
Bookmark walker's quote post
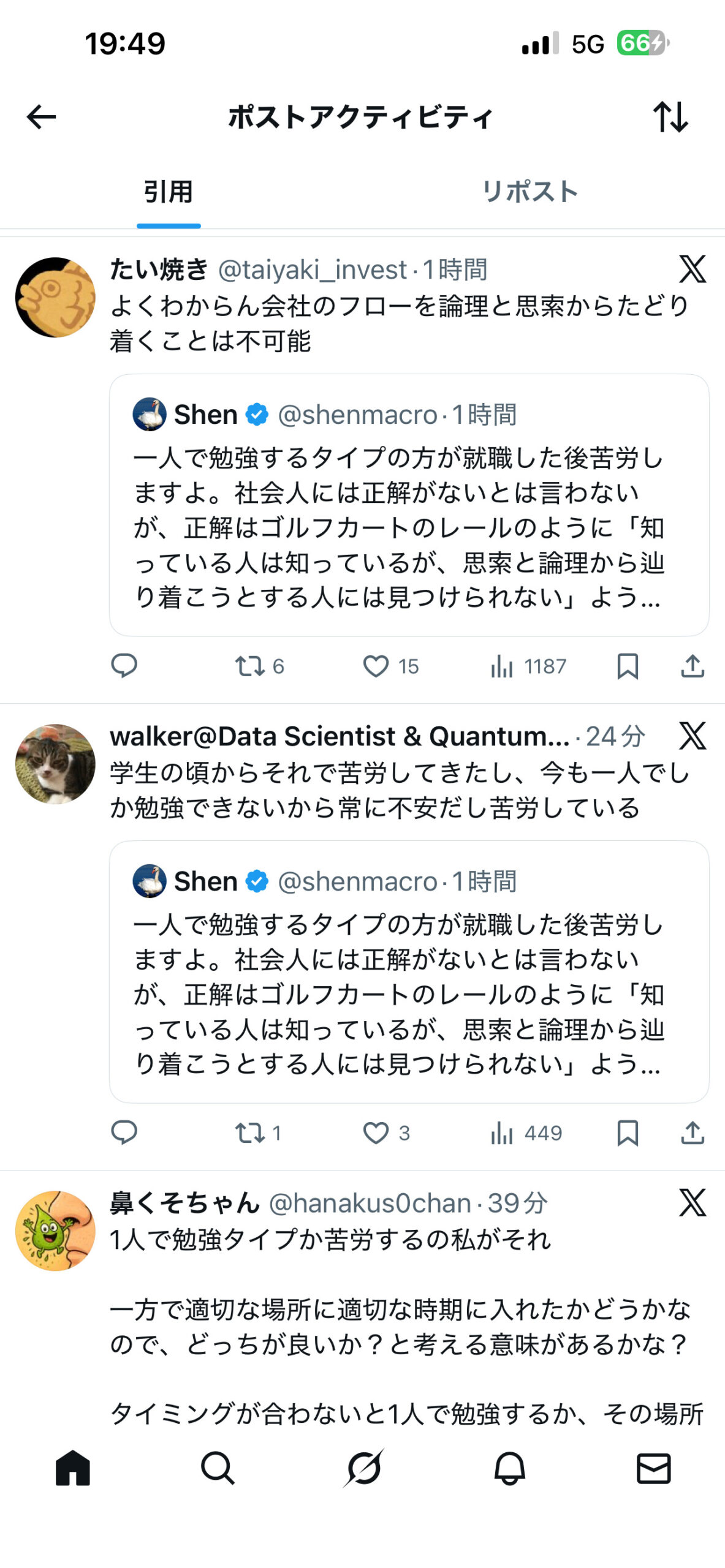point(628,1133)
